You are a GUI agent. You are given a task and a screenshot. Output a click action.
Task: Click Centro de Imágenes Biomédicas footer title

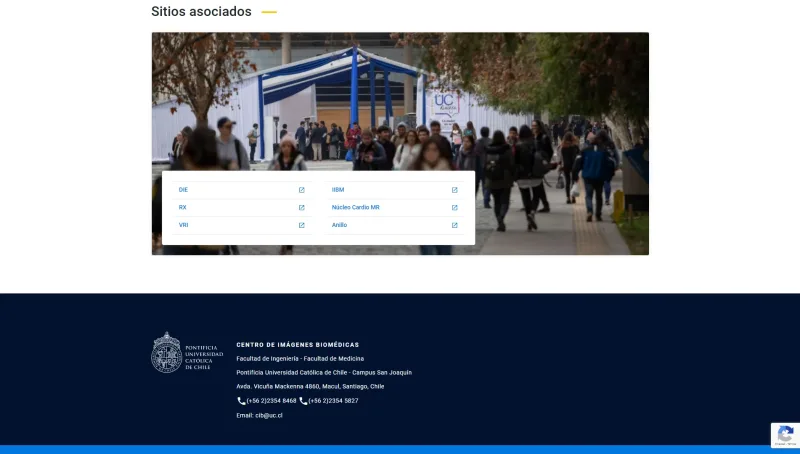point(297,345)
